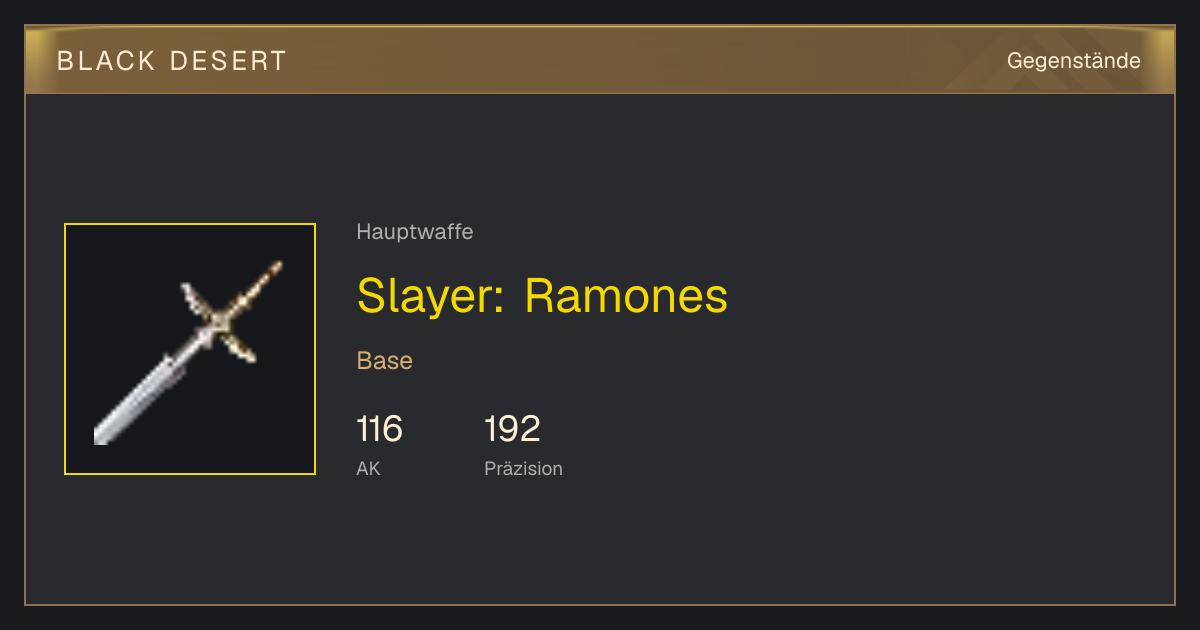Viewport: 1200px width, 630px height.
Task: Open the Gegenstände category link
Action: [1073, 61]
